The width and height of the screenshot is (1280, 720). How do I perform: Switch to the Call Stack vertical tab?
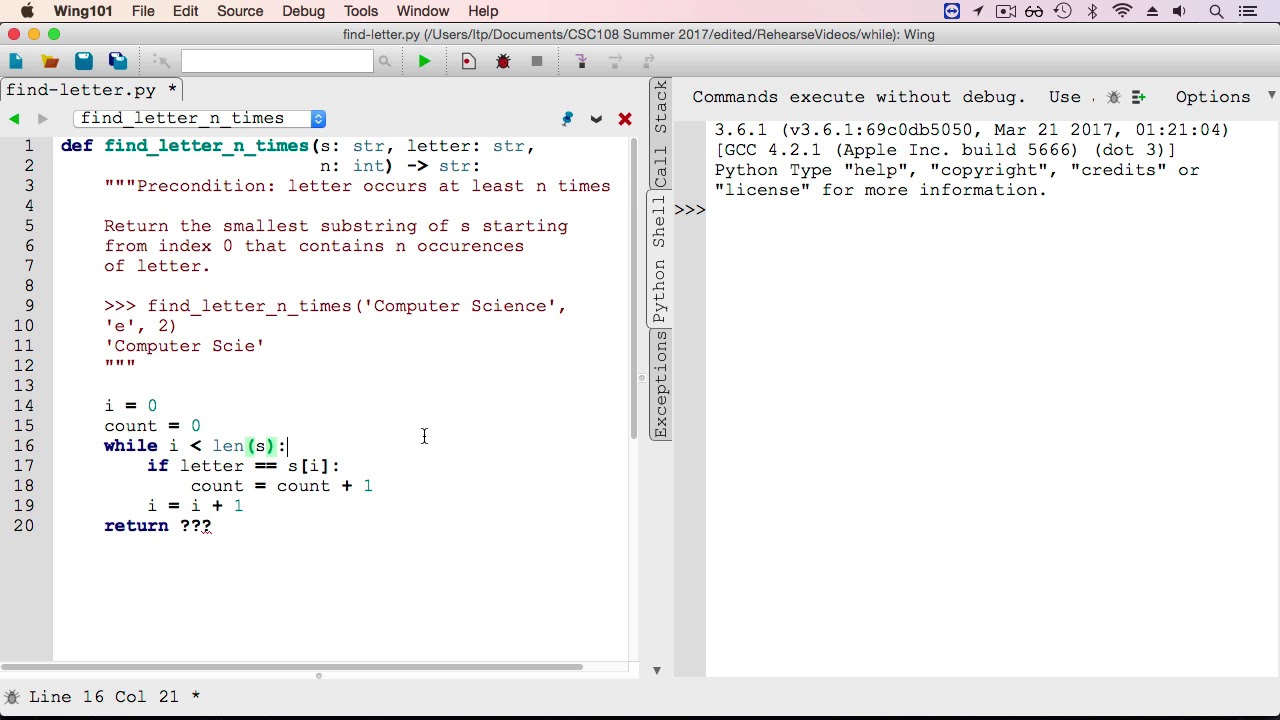point(660,134)
